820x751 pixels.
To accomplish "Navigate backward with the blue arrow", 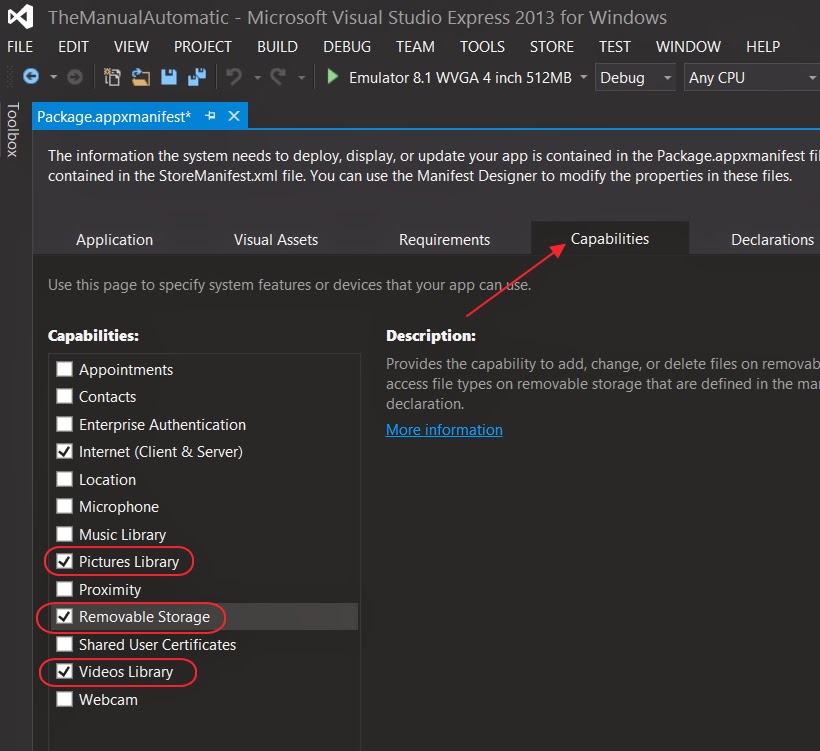I will coord(31,77).
